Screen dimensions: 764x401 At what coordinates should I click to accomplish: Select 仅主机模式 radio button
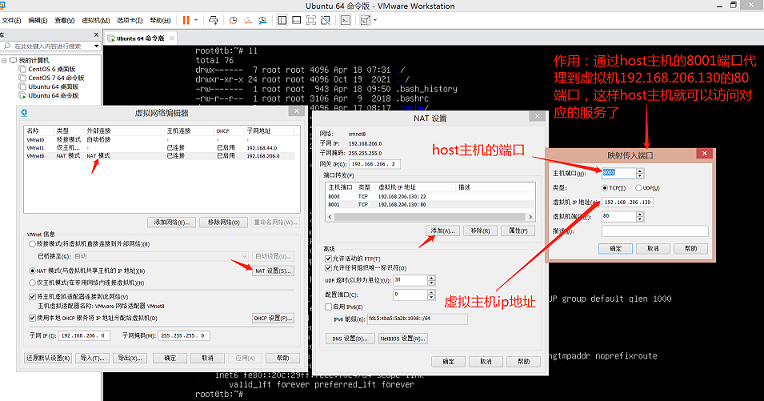coord(30,282)
